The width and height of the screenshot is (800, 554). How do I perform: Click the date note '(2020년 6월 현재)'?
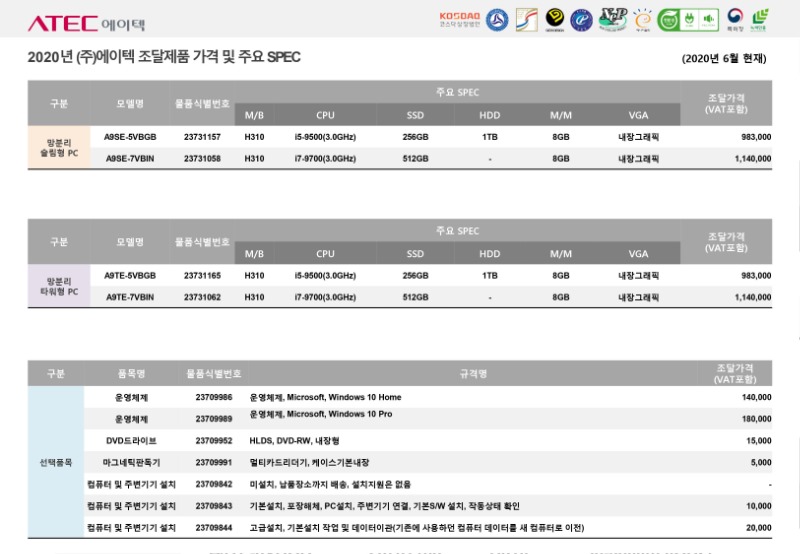point(724,59)
